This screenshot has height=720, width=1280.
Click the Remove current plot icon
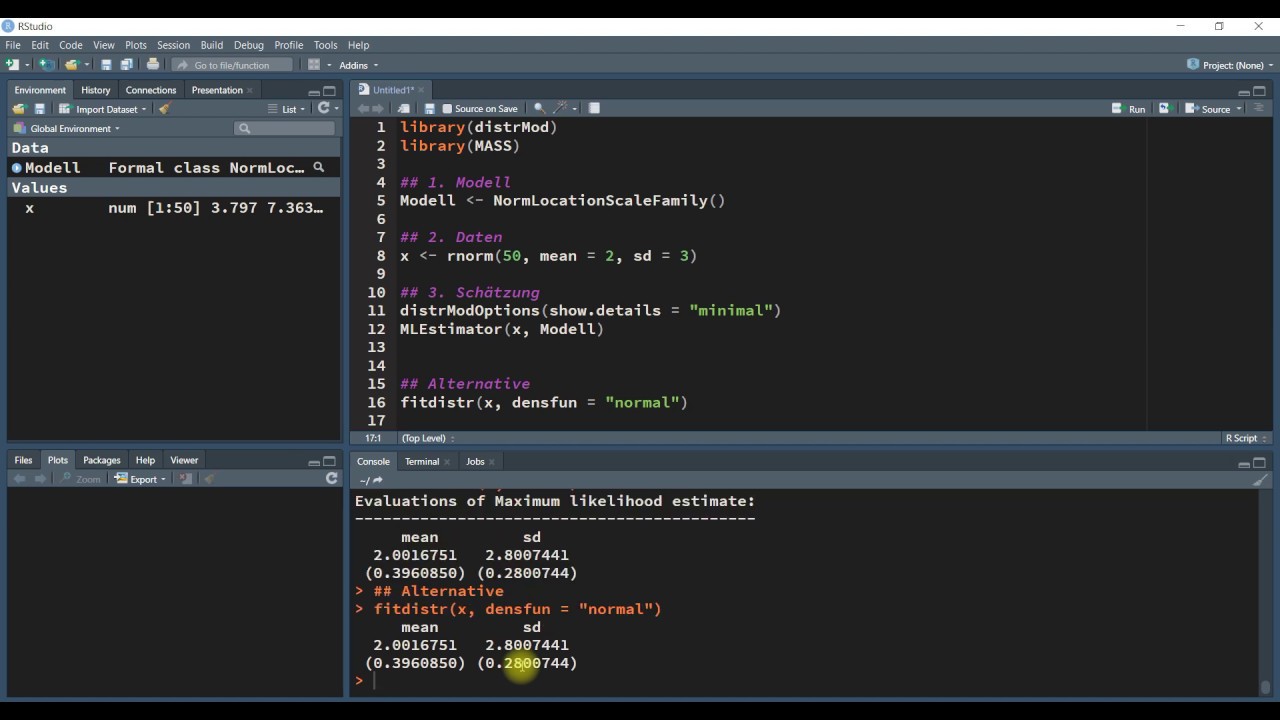186,479
